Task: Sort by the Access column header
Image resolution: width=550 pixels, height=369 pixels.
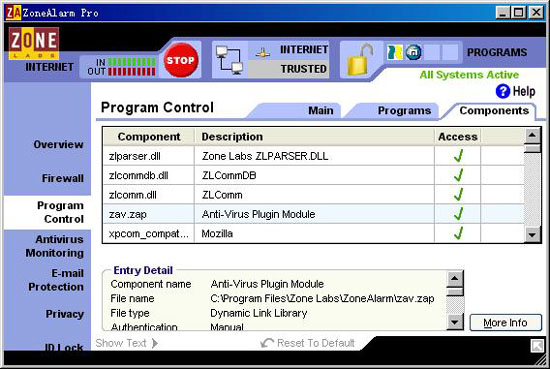Action: click(x=457, y=136)
